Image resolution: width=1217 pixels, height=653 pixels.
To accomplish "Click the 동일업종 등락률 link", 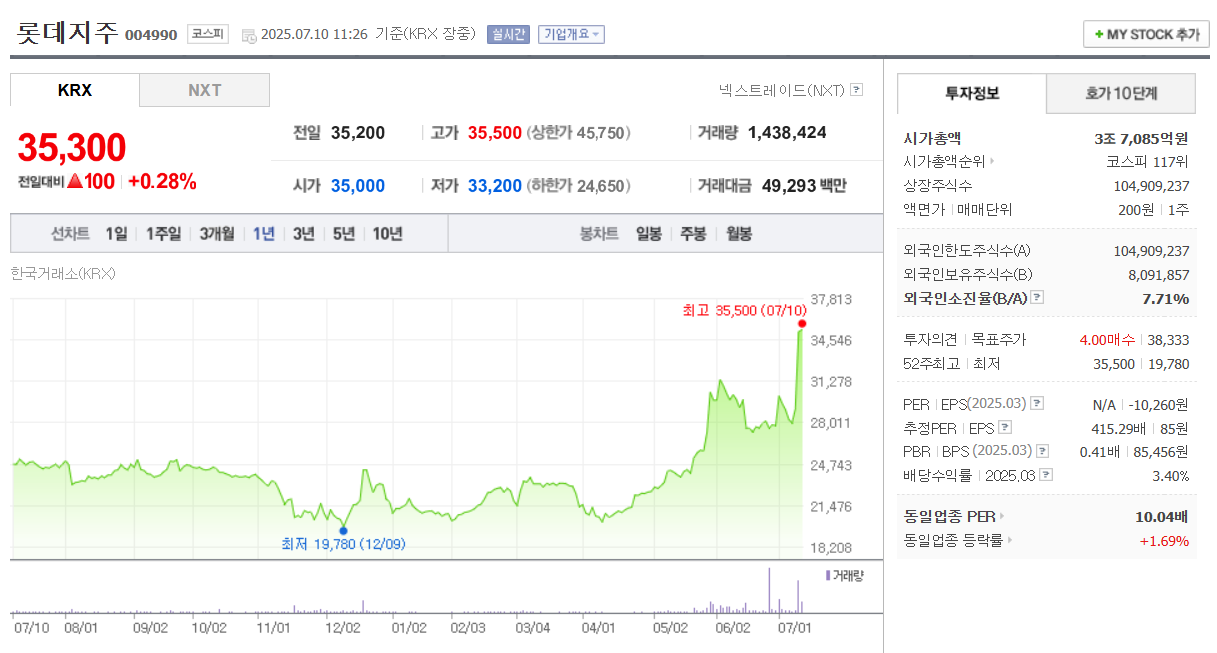I will (x=953, y=541).
